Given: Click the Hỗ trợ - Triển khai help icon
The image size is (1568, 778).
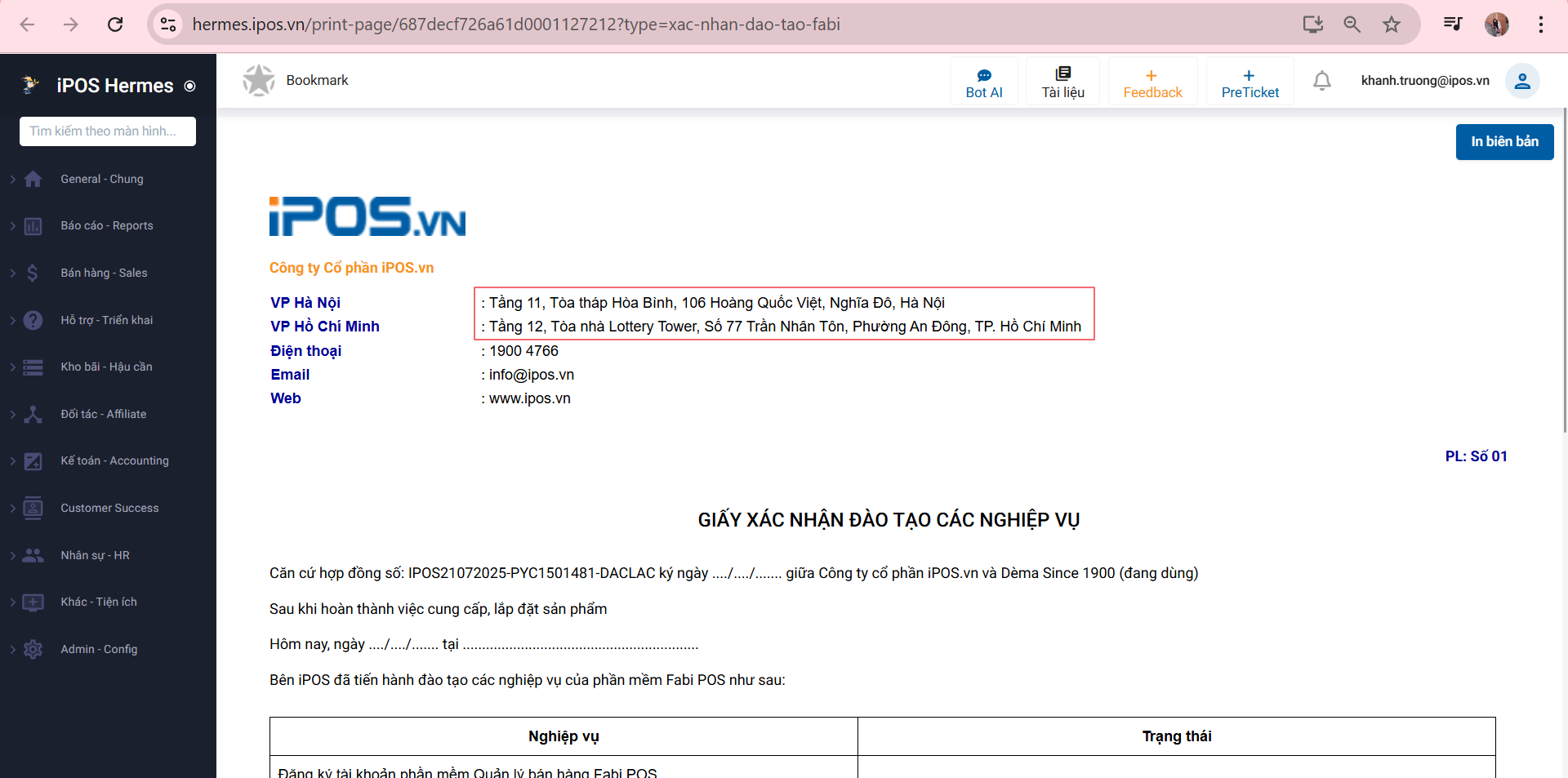Looking at the screenshot, I should [33, 320].
